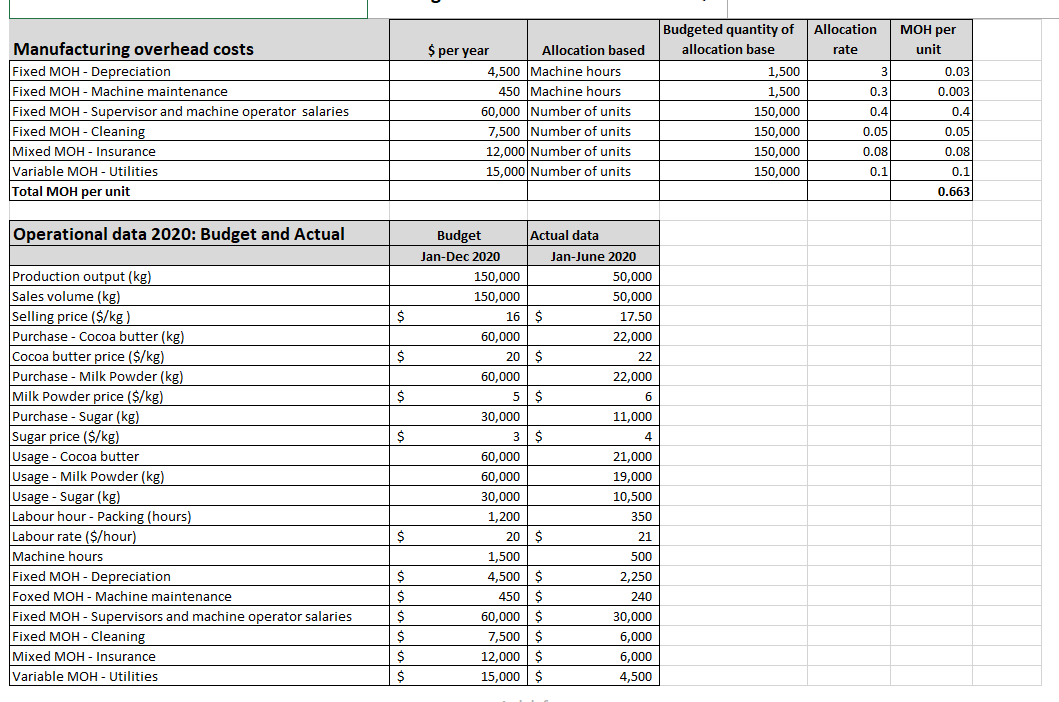Select the Allocation rate column header
The image size is (1059, 702).
coord(846,39)
